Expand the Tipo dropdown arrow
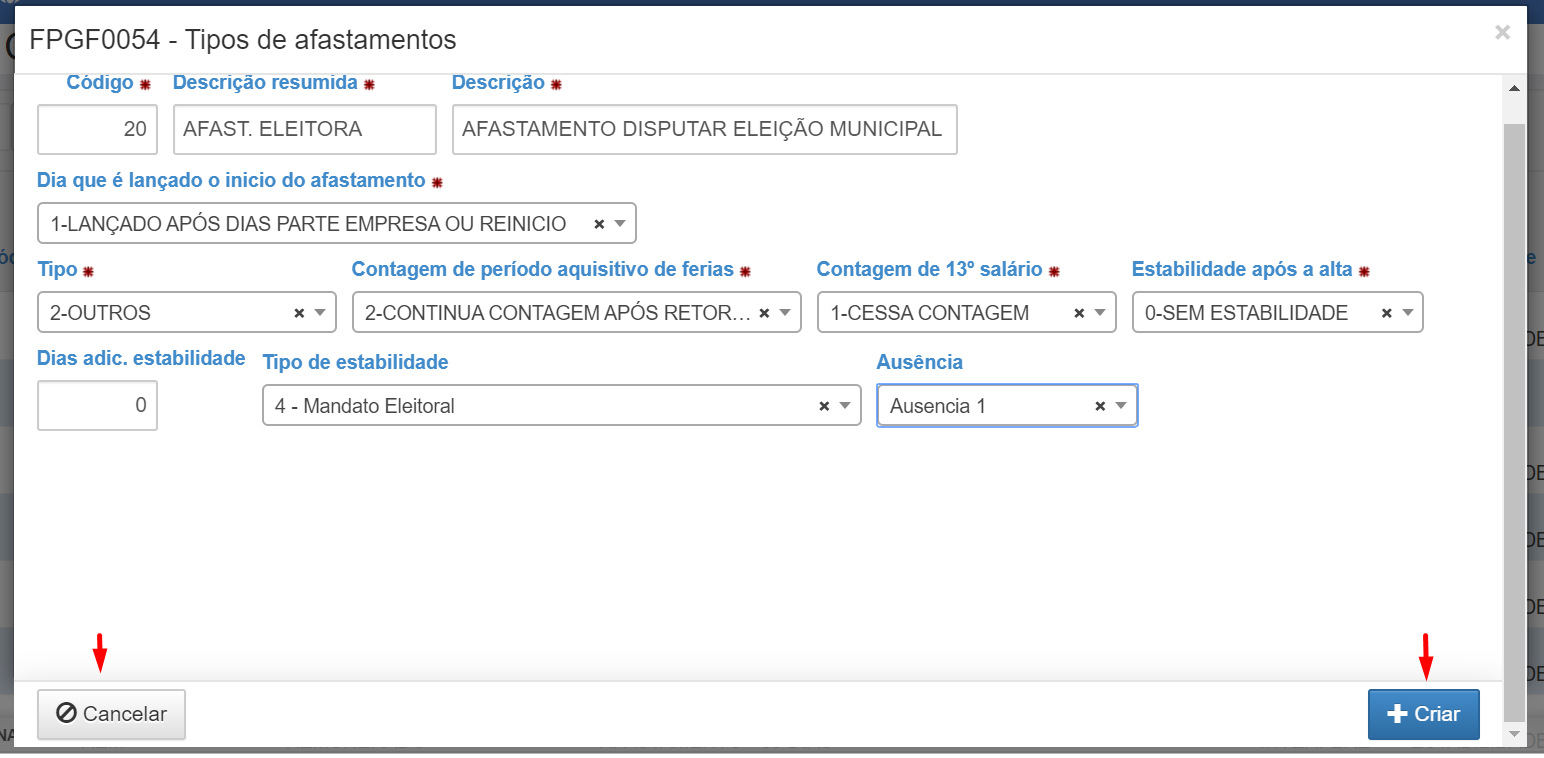This screenshot has width=1544, height=758. [320, 313]
